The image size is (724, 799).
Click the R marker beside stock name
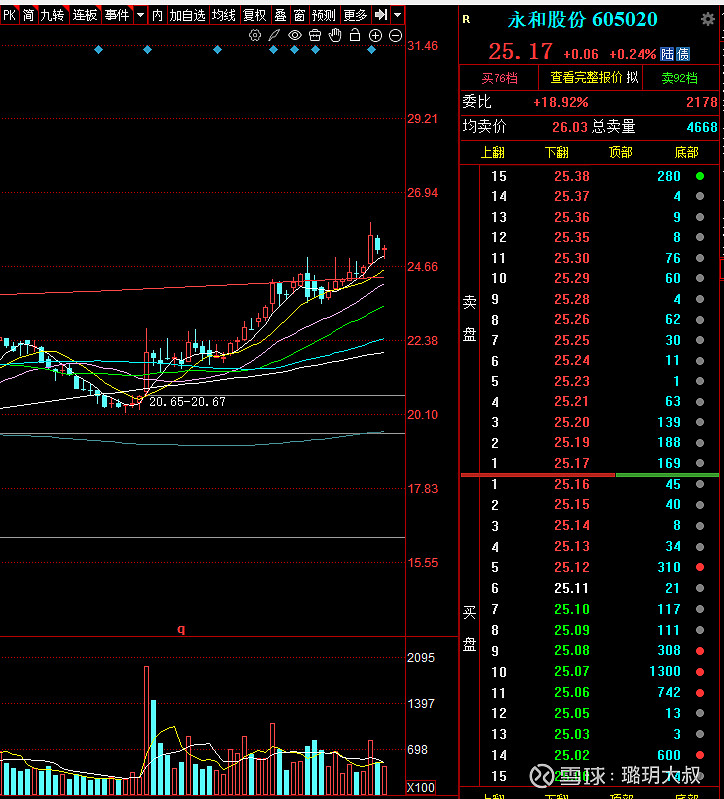pyautogui.click(x=466, y=19)
